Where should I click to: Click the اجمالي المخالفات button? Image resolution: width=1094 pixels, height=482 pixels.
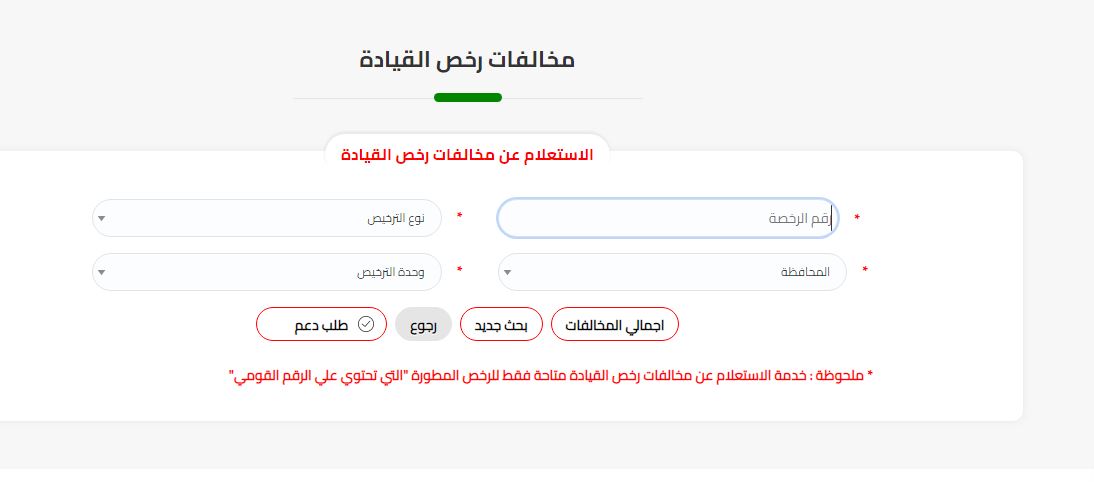tap(615, 324)
